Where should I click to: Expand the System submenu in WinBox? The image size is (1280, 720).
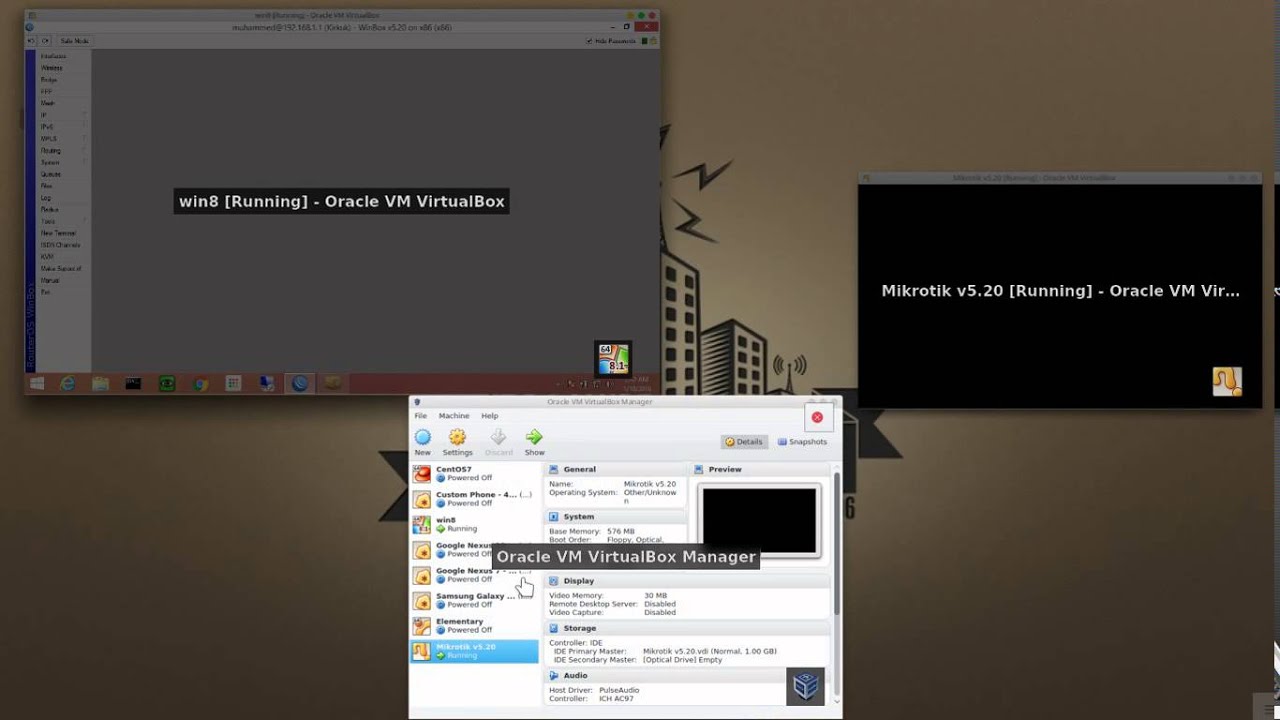click(x=62, y=162)
